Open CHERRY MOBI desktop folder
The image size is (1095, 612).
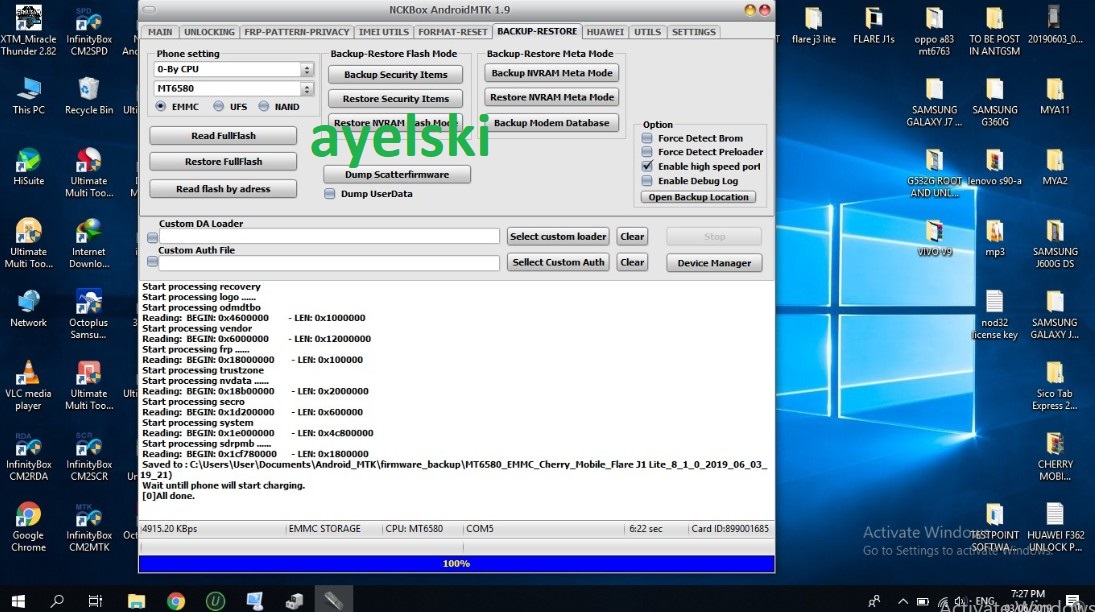click(1054, 457)
